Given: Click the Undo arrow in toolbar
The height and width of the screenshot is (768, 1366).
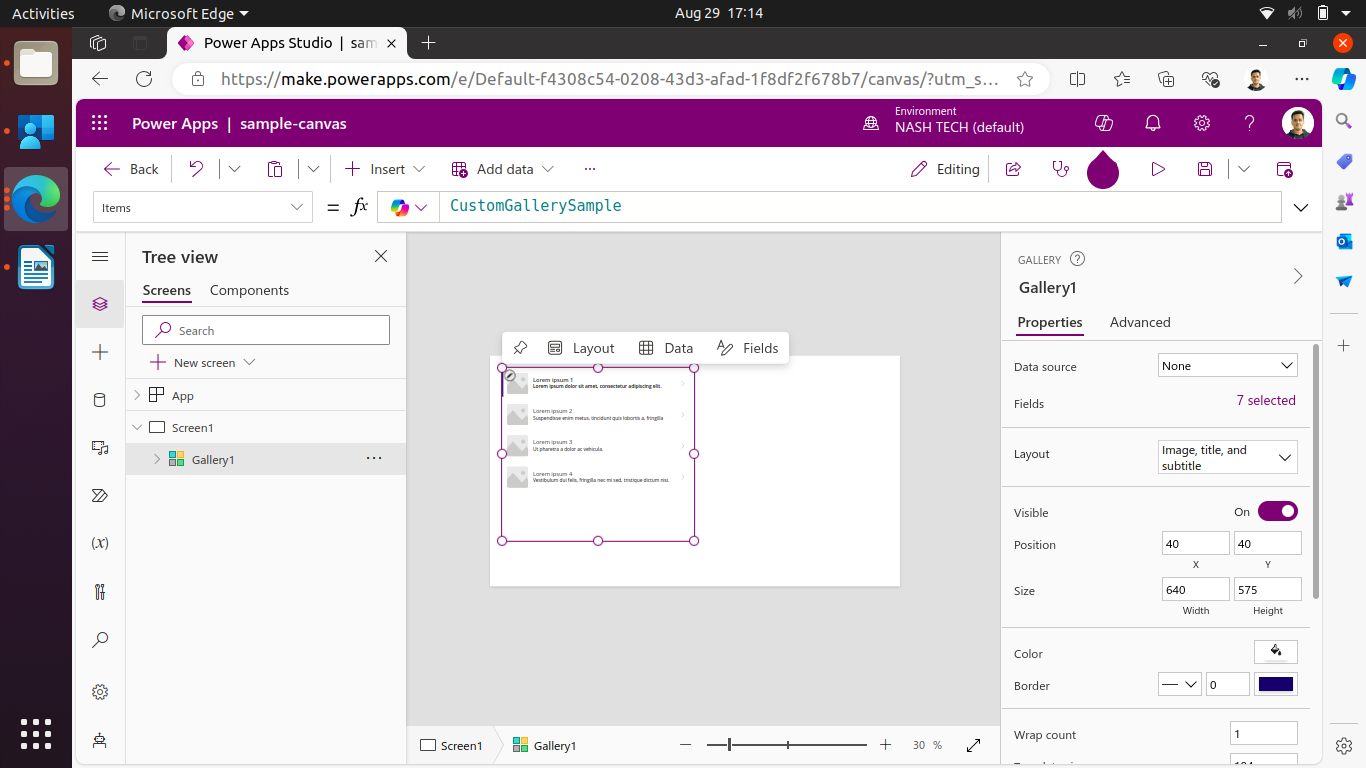Looking at the screenshot, I should coord(196,169).
